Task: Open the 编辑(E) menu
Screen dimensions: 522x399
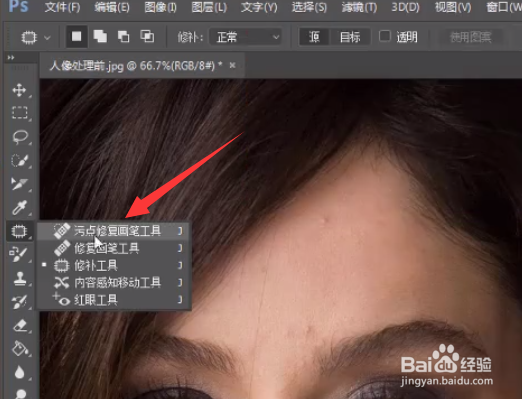Action: (x=112, y=7)
